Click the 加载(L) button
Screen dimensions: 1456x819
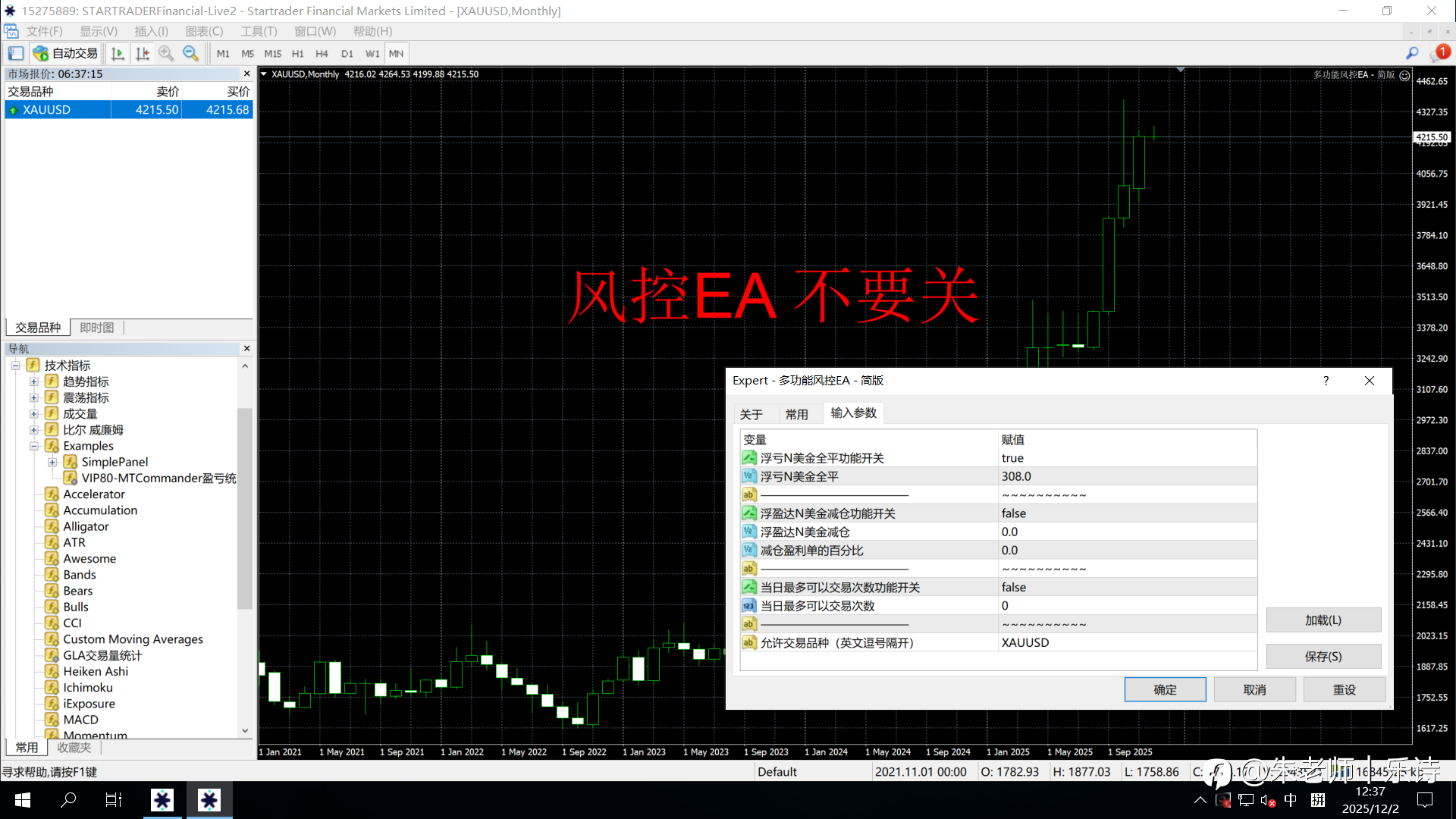coord(1323,620)
